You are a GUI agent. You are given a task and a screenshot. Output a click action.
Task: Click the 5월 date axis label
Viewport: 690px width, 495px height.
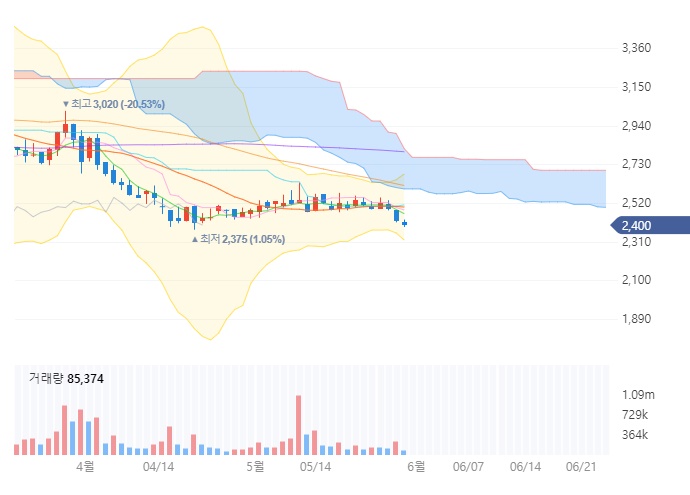tap(256, 466)
